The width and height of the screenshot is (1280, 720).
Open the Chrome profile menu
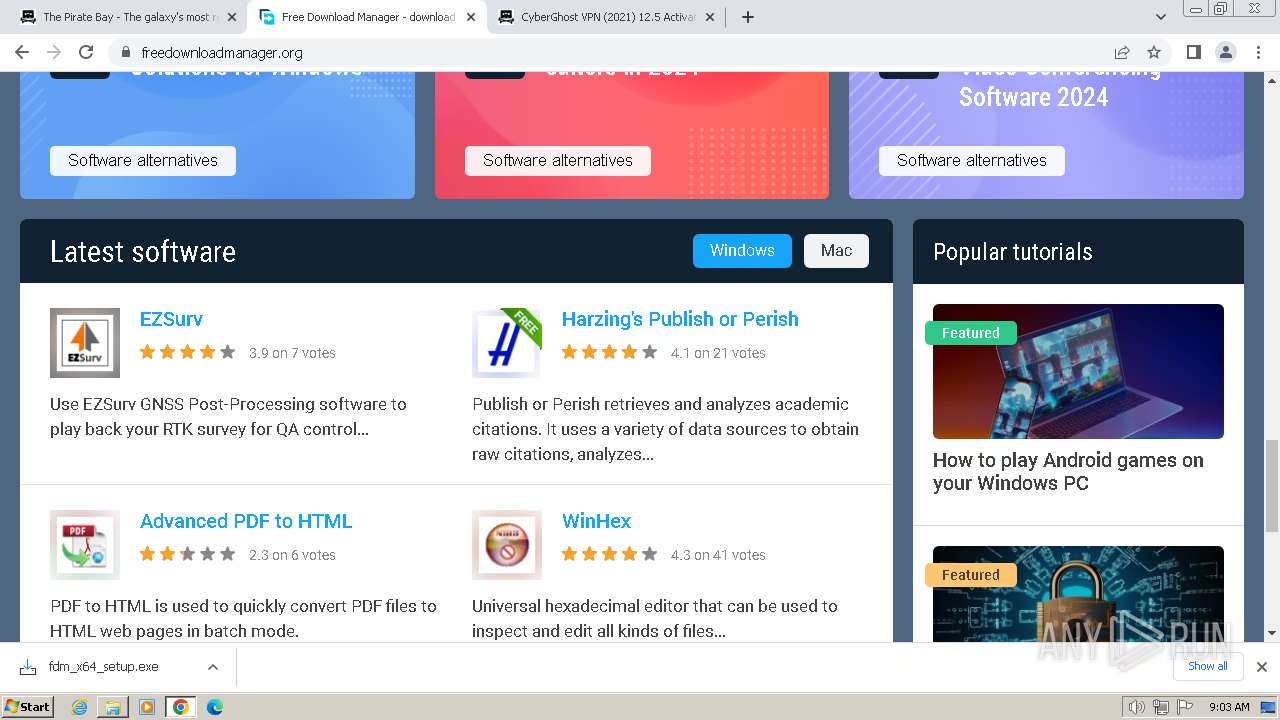point(1225,52)
